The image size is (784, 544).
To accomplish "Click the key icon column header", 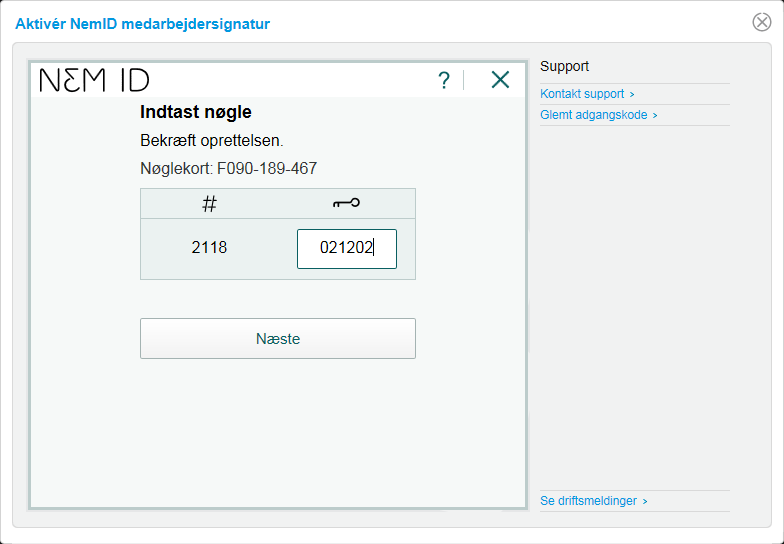I will (346, 203).
